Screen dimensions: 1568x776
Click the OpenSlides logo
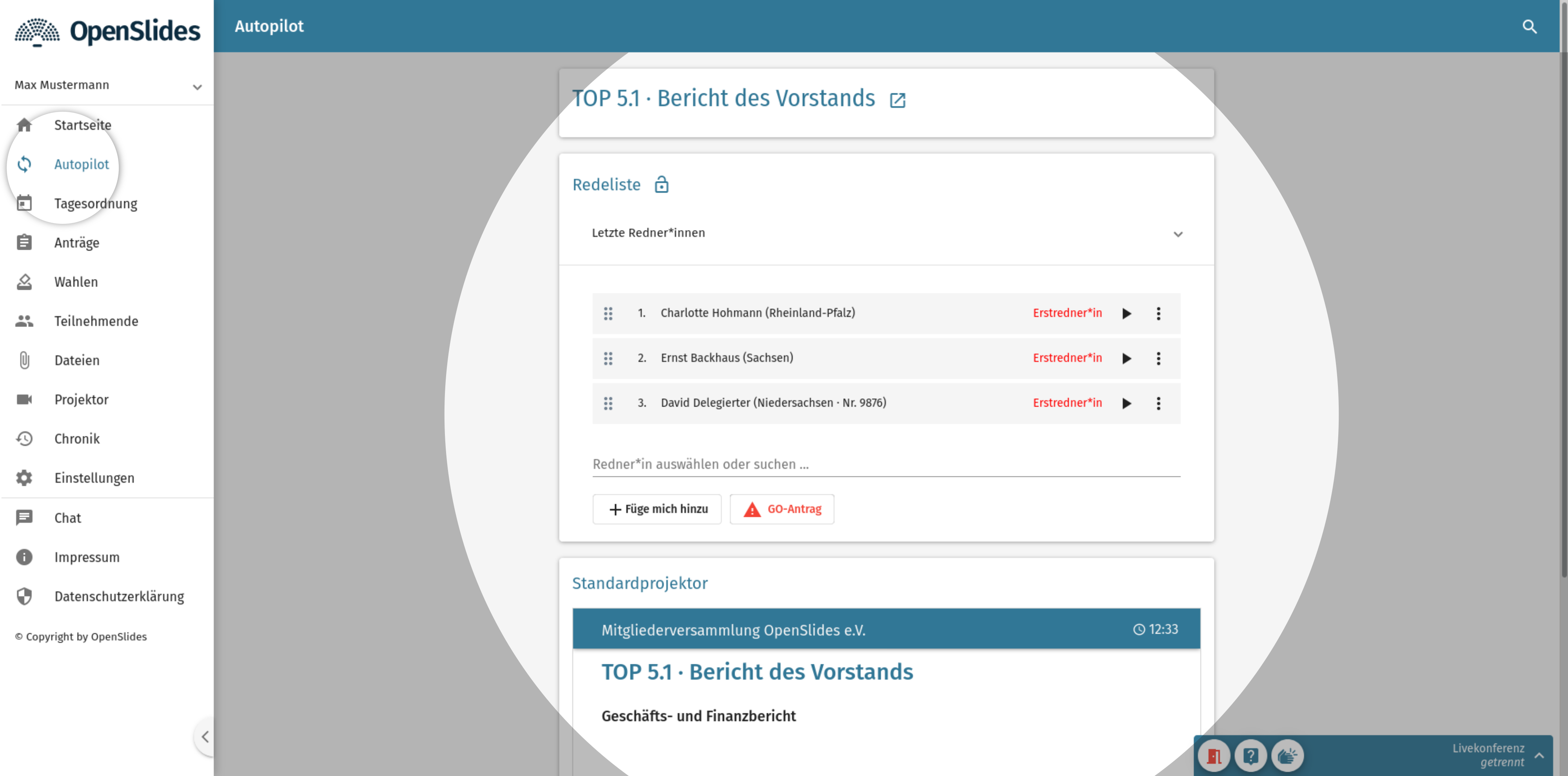(107, 32)
